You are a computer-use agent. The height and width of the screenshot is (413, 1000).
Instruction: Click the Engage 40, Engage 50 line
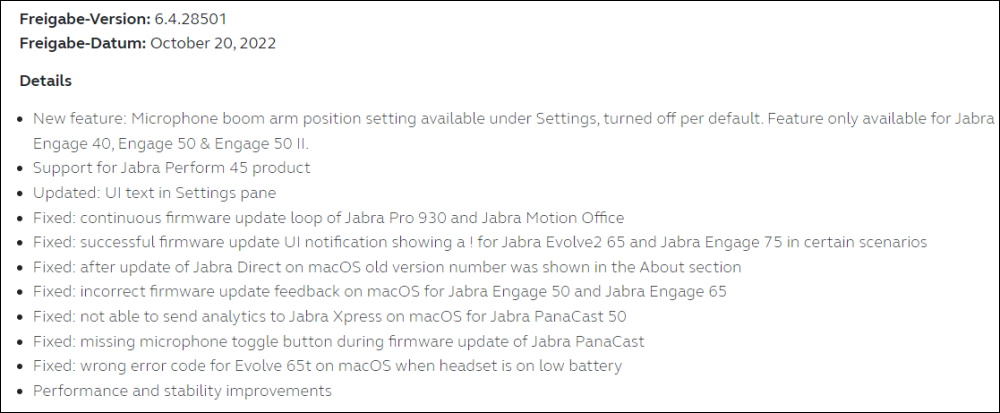click(x=171, y=143)
